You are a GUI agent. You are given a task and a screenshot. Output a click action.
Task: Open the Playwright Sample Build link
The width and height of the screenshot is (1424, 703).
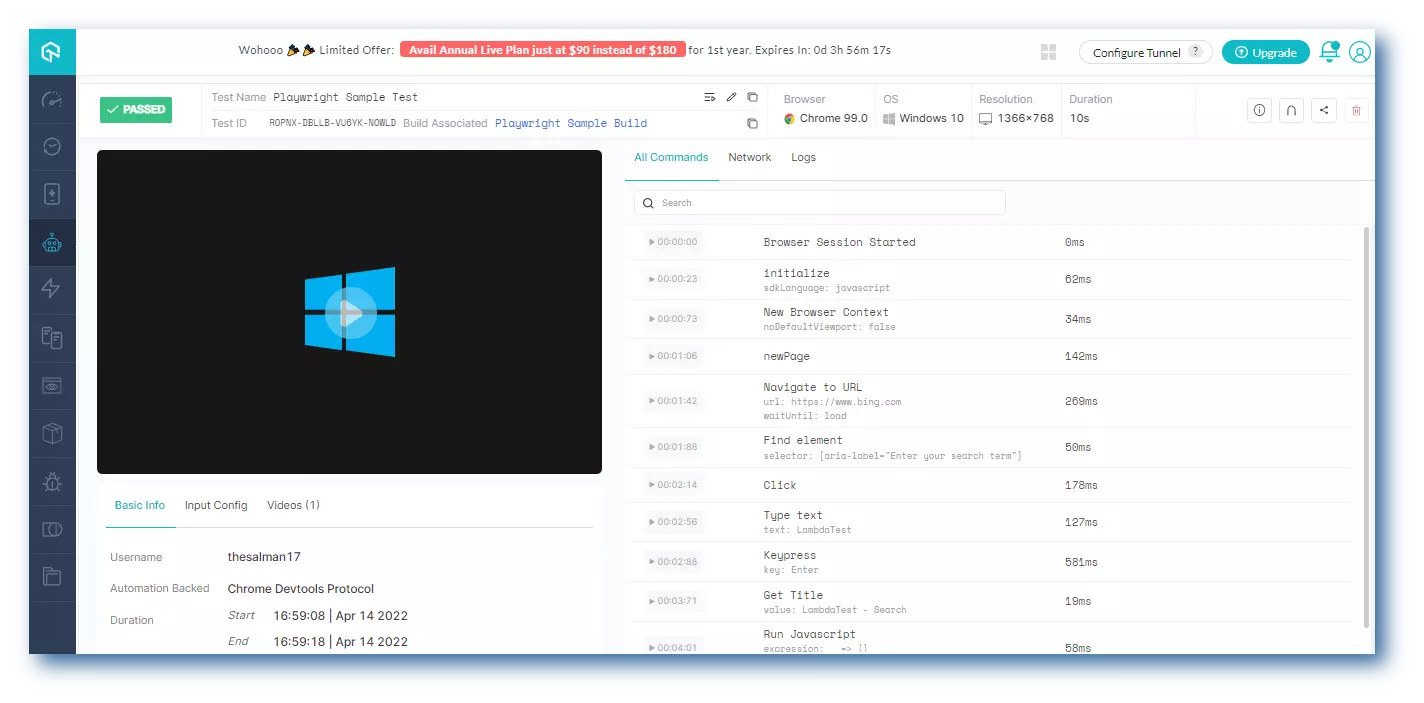570,123
